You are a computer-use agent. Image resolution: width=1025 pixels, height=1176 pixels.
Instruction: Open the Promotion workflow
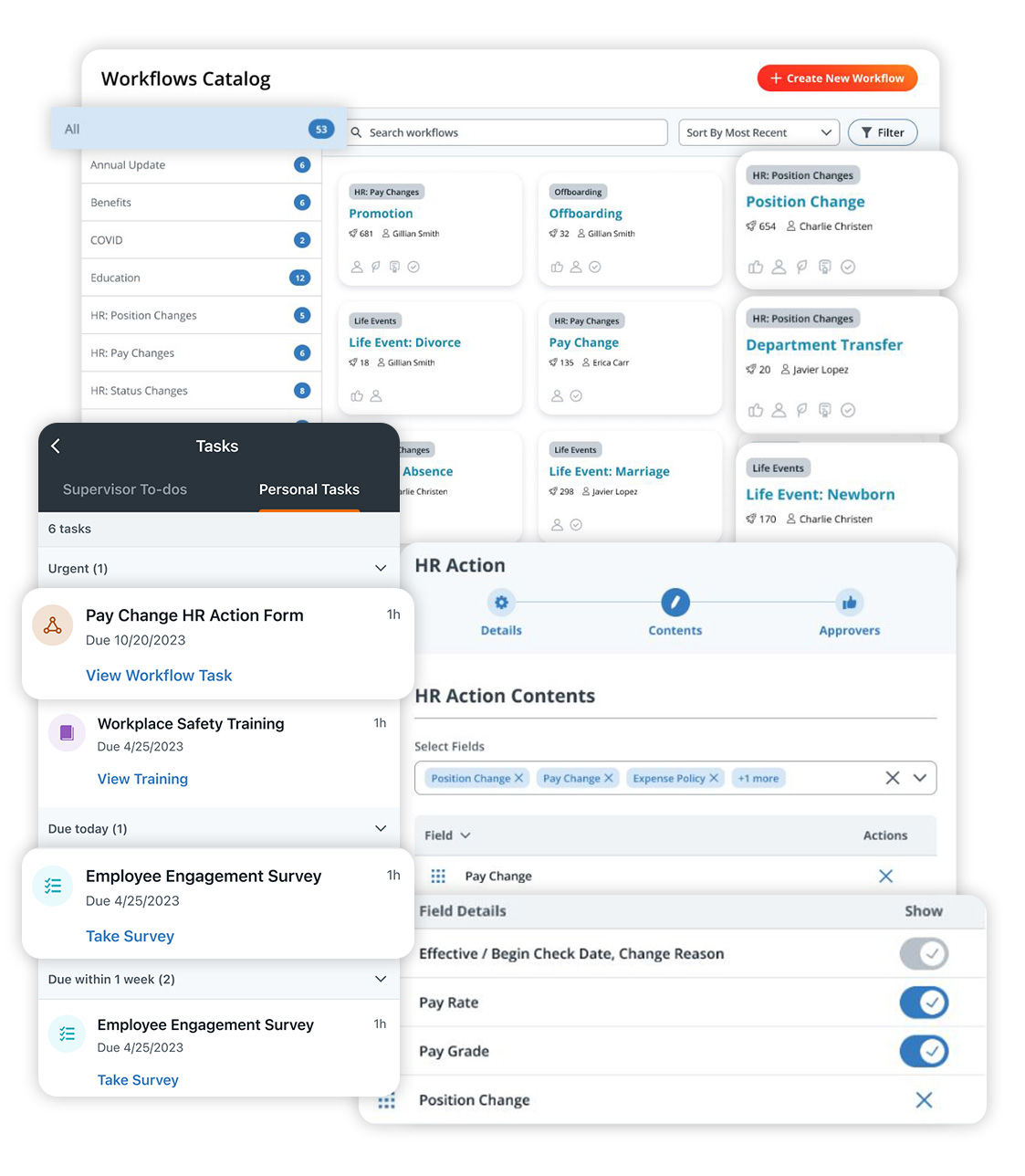click(381, 214)
